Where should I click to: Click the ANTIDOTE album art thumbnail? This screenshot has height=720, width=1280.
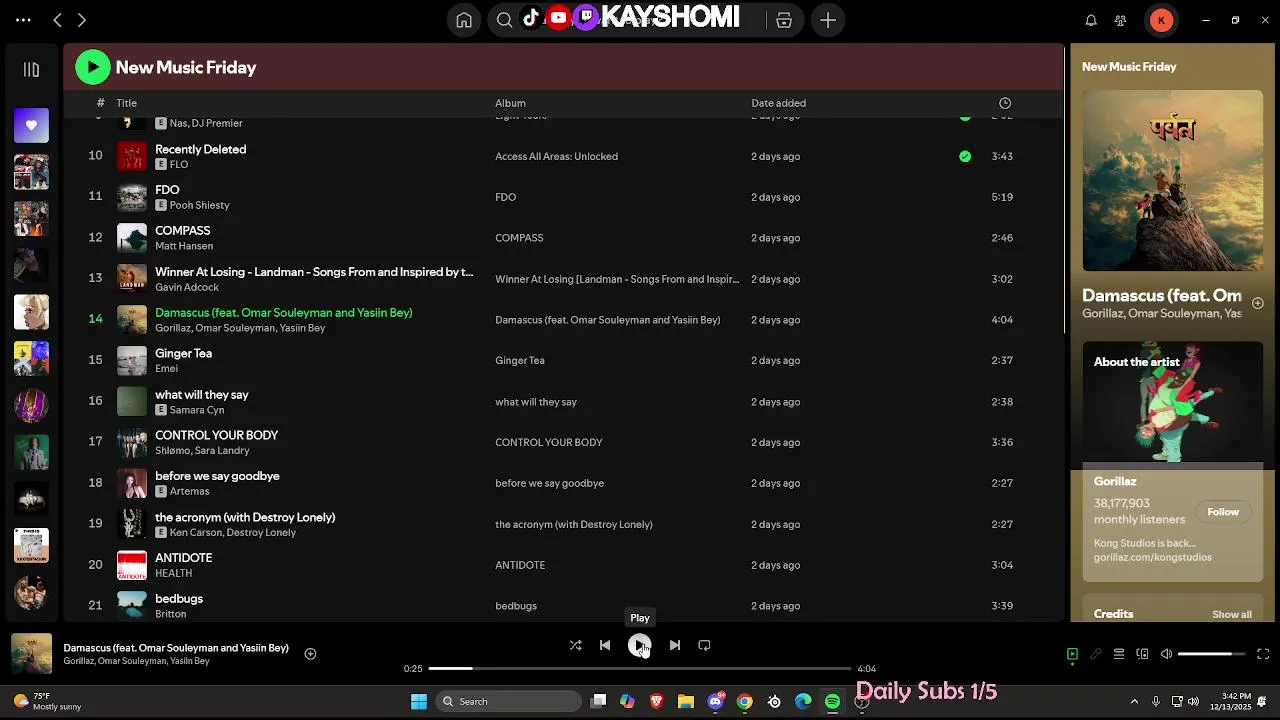tap(132, 565)
